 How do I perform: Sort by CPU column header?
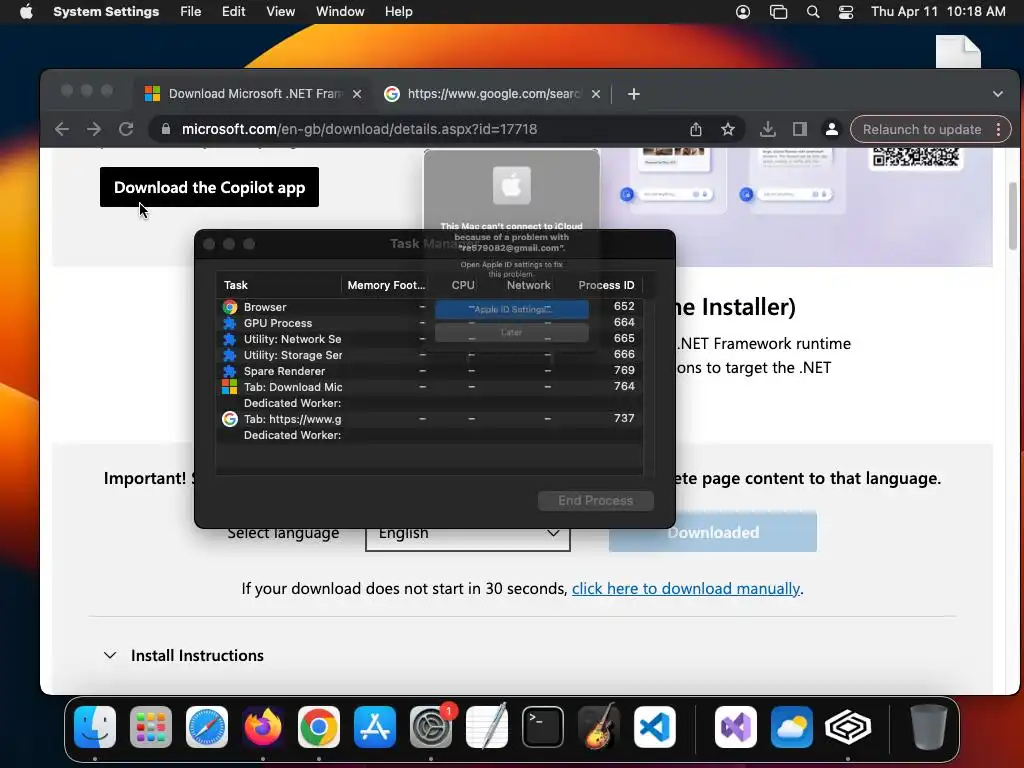pyautogui.click(x=463, y=285)
